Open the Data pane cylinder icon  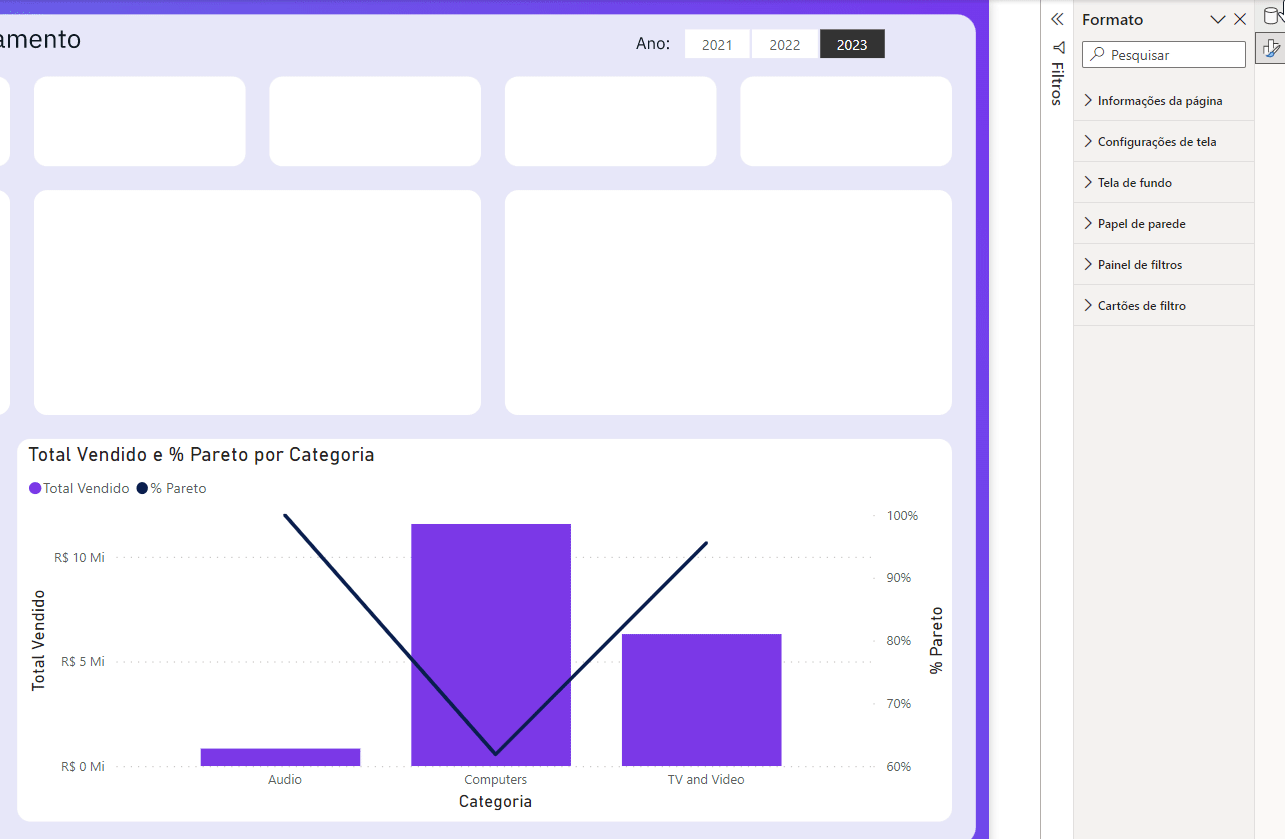coord(1273,14)
